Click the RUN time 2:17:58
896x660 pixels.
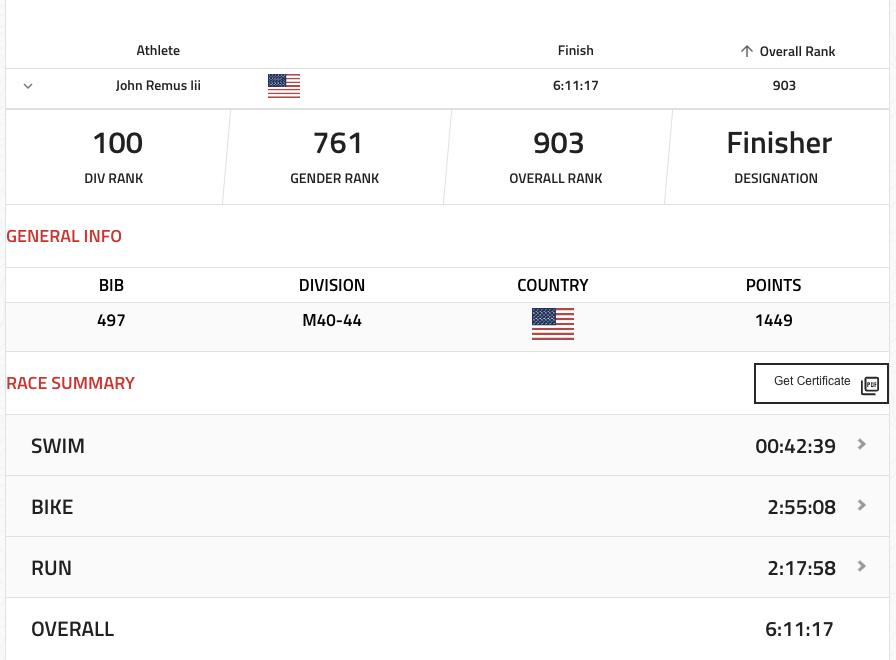pyautogui.click(x=801, y=568)
